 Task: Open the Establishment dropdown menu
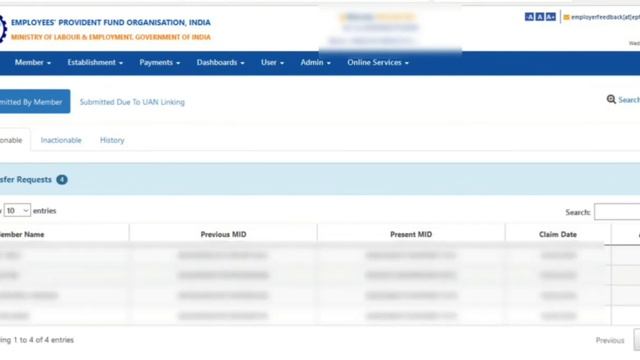point(95,62)
